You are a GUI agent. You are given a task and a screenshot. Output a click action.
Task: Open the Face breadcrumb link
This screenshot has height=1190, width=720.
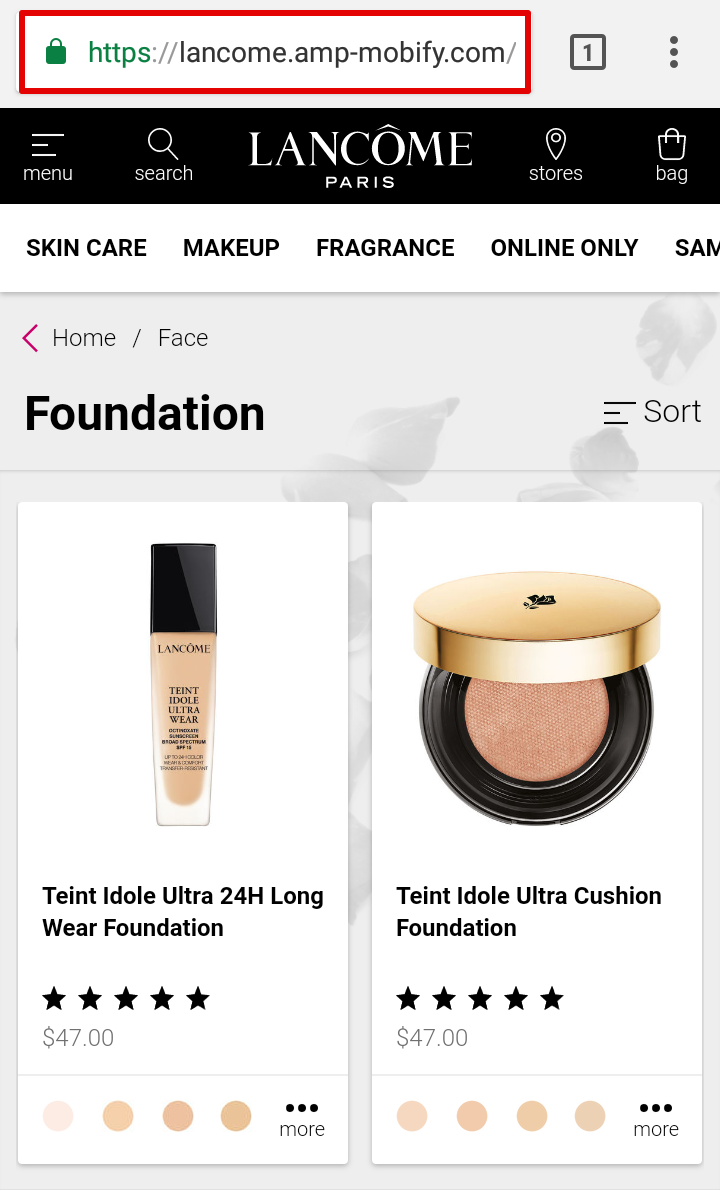click(183, 338)
